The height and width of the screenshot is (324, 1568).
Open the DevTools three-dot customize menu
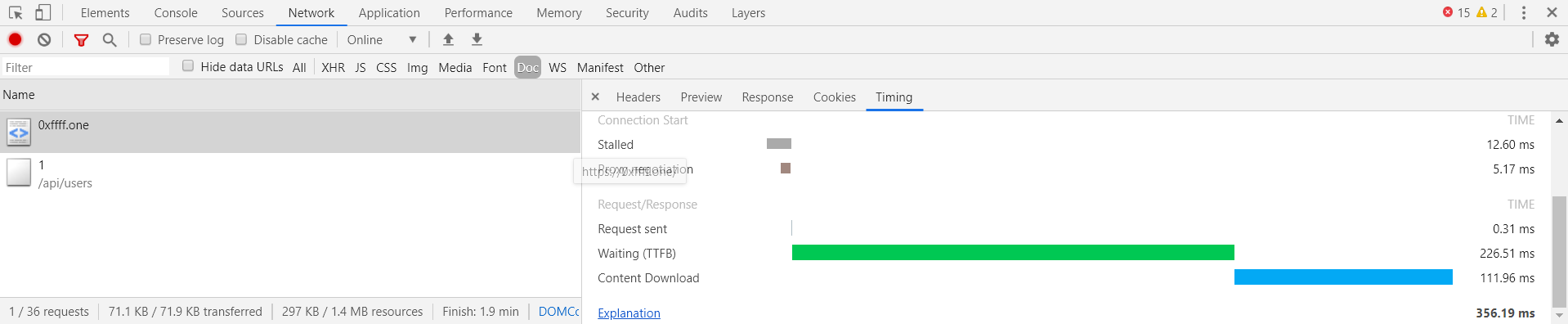tap(1523, 12)
